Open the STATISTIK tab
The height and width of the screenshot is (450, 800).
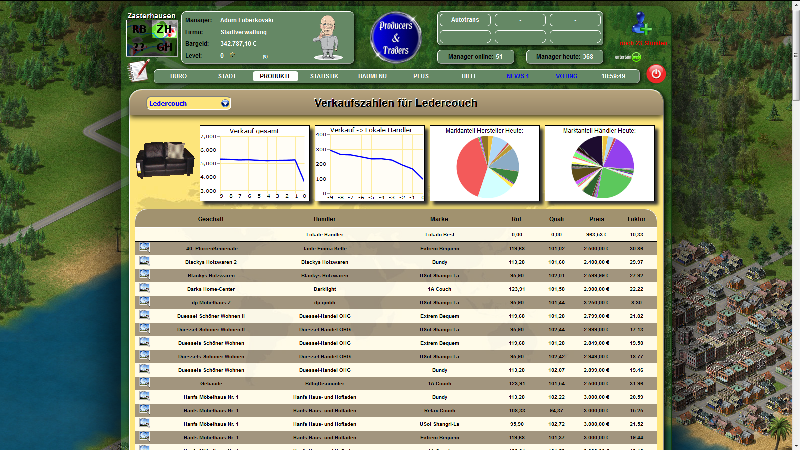324,76
